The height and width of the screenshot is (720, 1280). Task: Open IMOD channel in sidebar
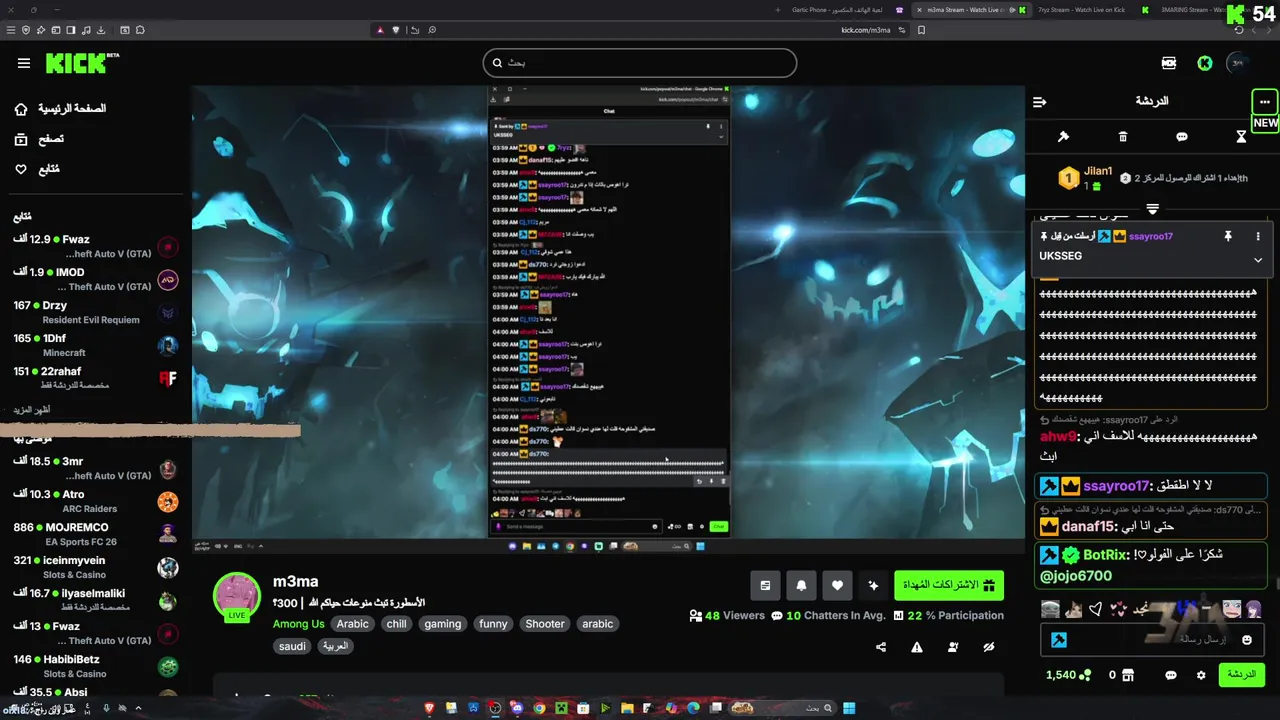click(95, 279)
